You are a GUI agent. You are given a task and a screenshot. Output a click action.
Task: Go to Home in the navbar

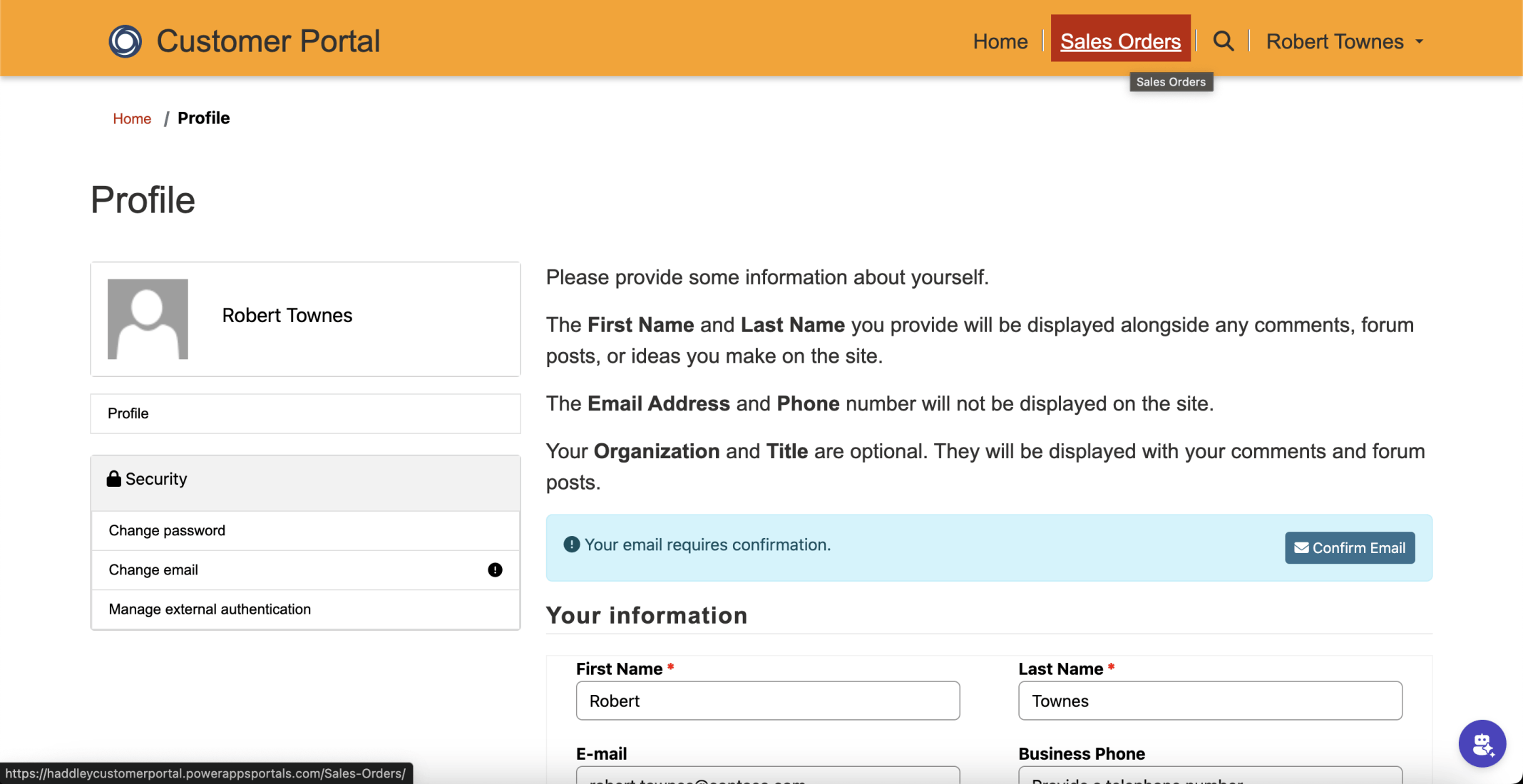point(1000,41)
